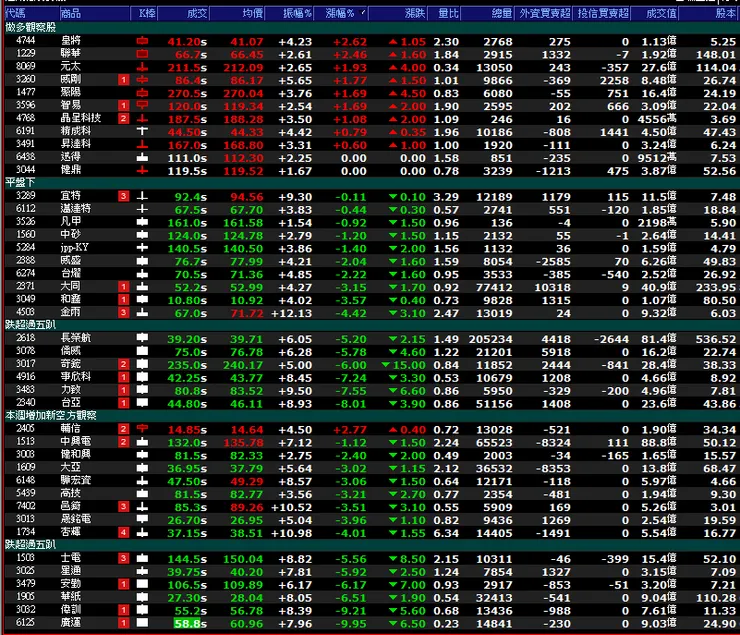Image resolution: width=740 pixels, height=635 pixels.
Task: Sort by the 振幅% column header
Action: coord(289,14)
